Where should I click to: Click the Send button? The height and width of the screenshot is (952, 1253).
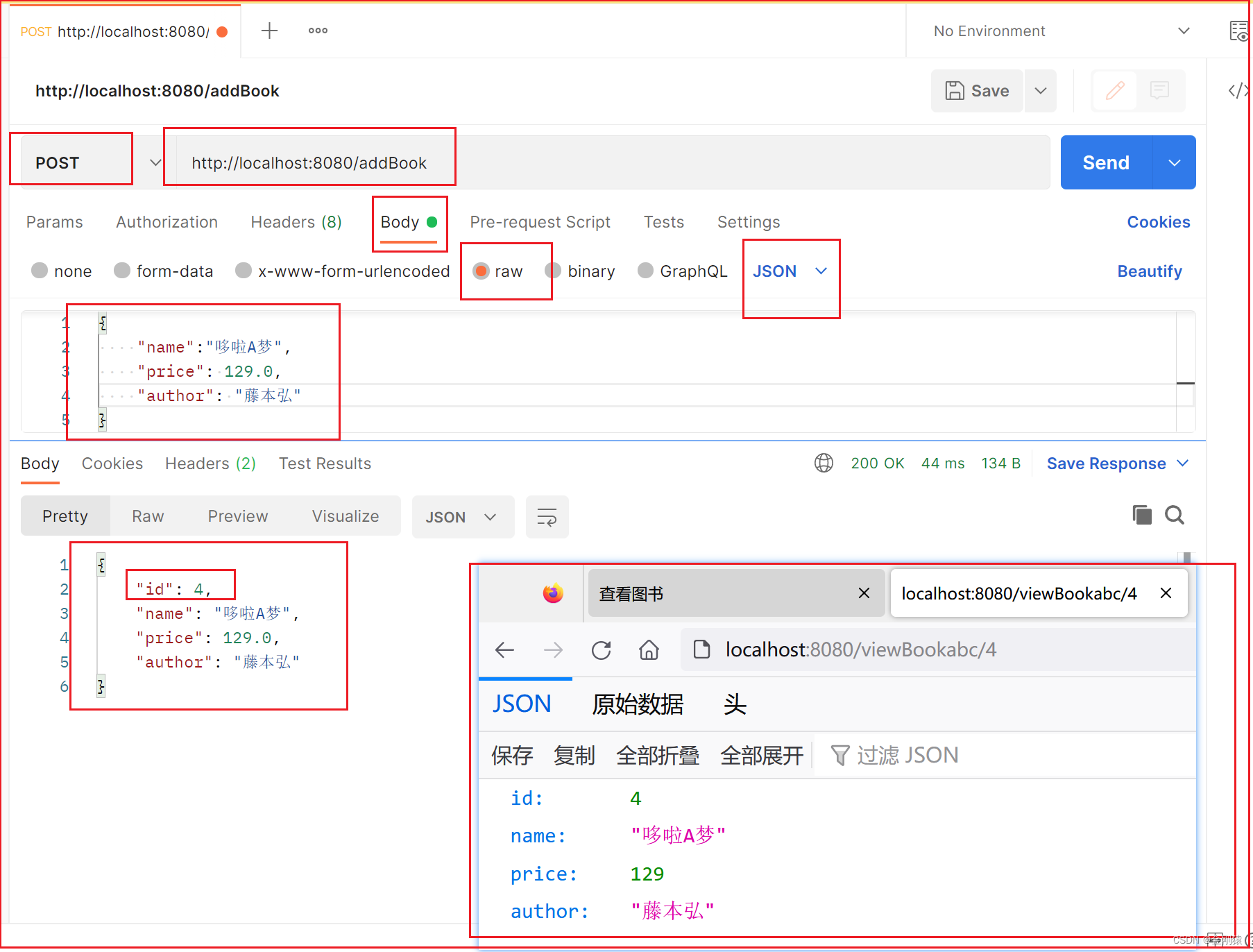1106,162
